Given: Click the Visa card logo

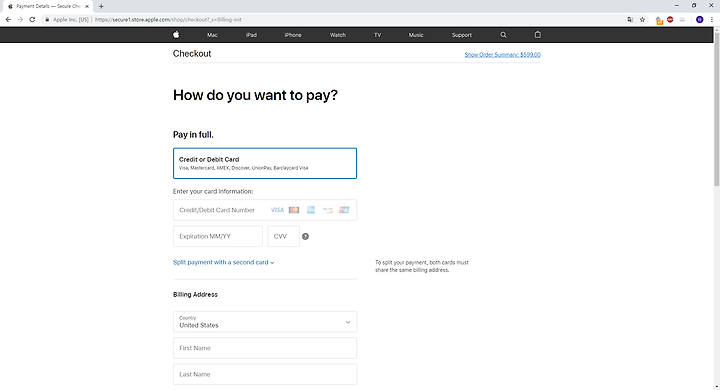Looking at the screenshot, I should [277, 210].
